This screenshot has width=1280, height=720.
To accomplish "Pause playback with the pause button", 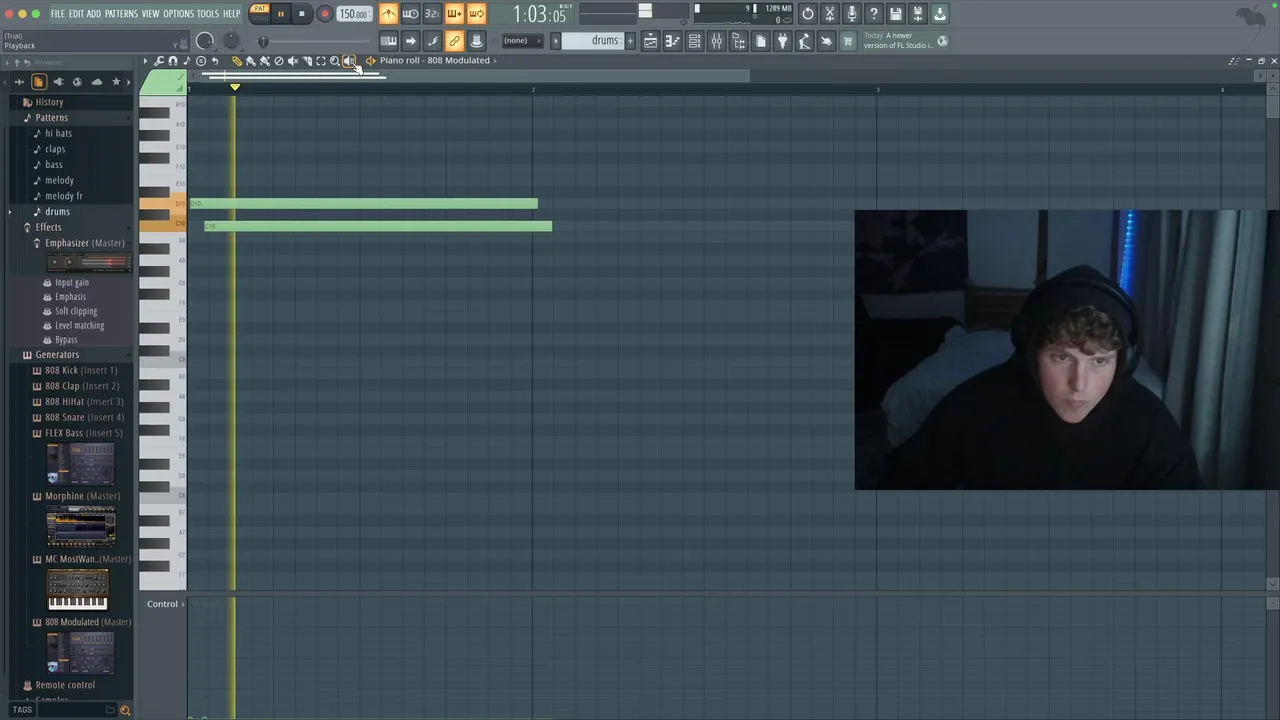I will click(281, 14).
